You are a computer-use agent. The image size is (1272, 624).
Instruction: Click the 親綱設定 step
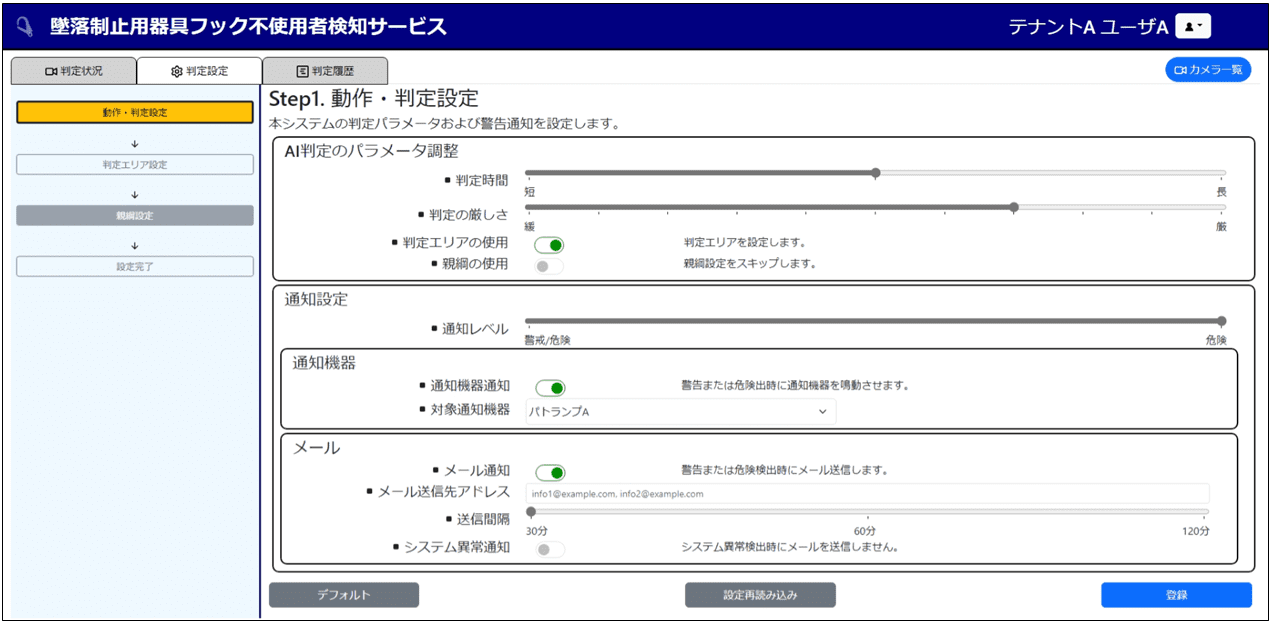coord(135,215)
